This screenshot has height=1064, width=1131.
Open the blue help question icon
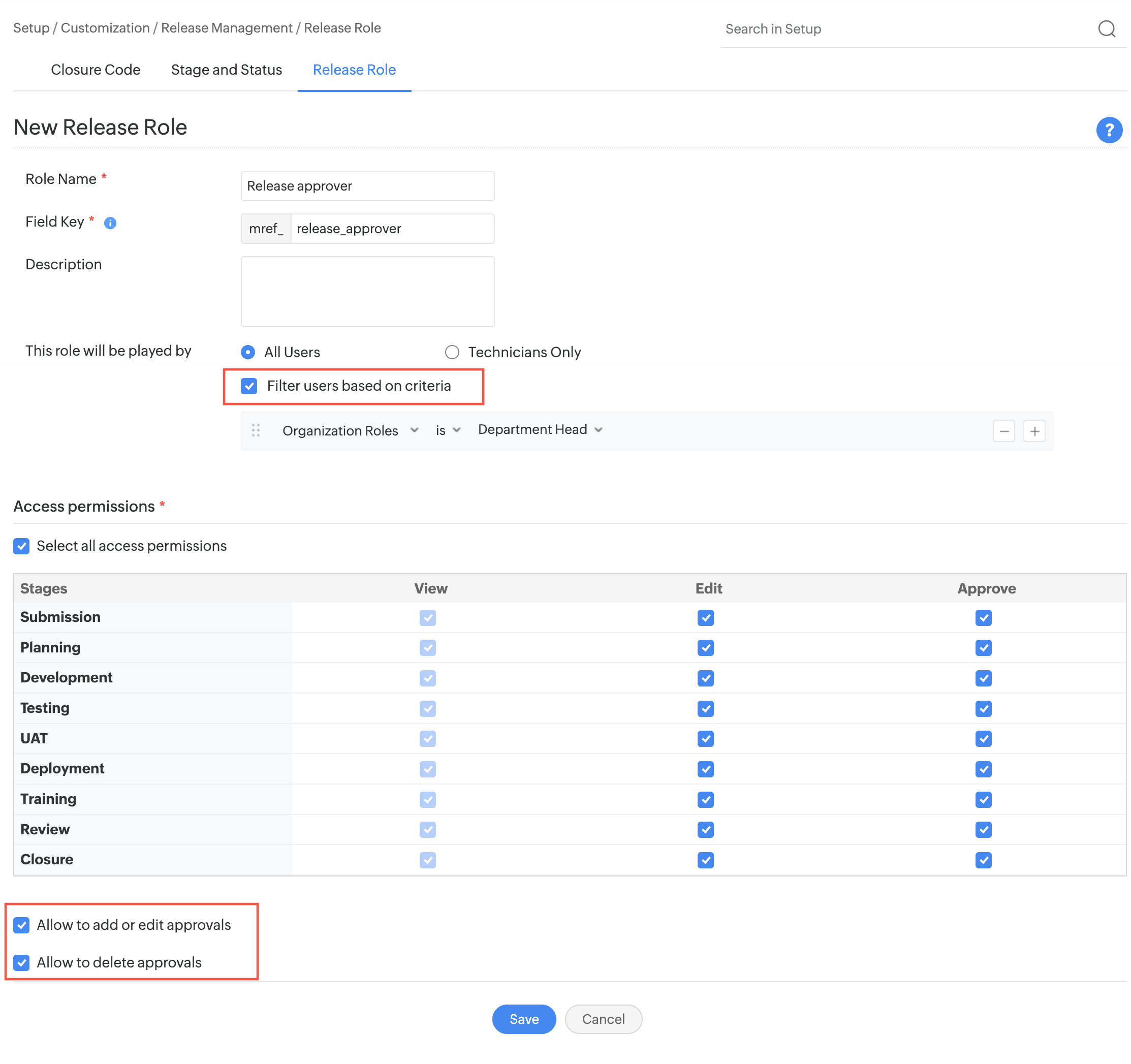(1108, 130)
